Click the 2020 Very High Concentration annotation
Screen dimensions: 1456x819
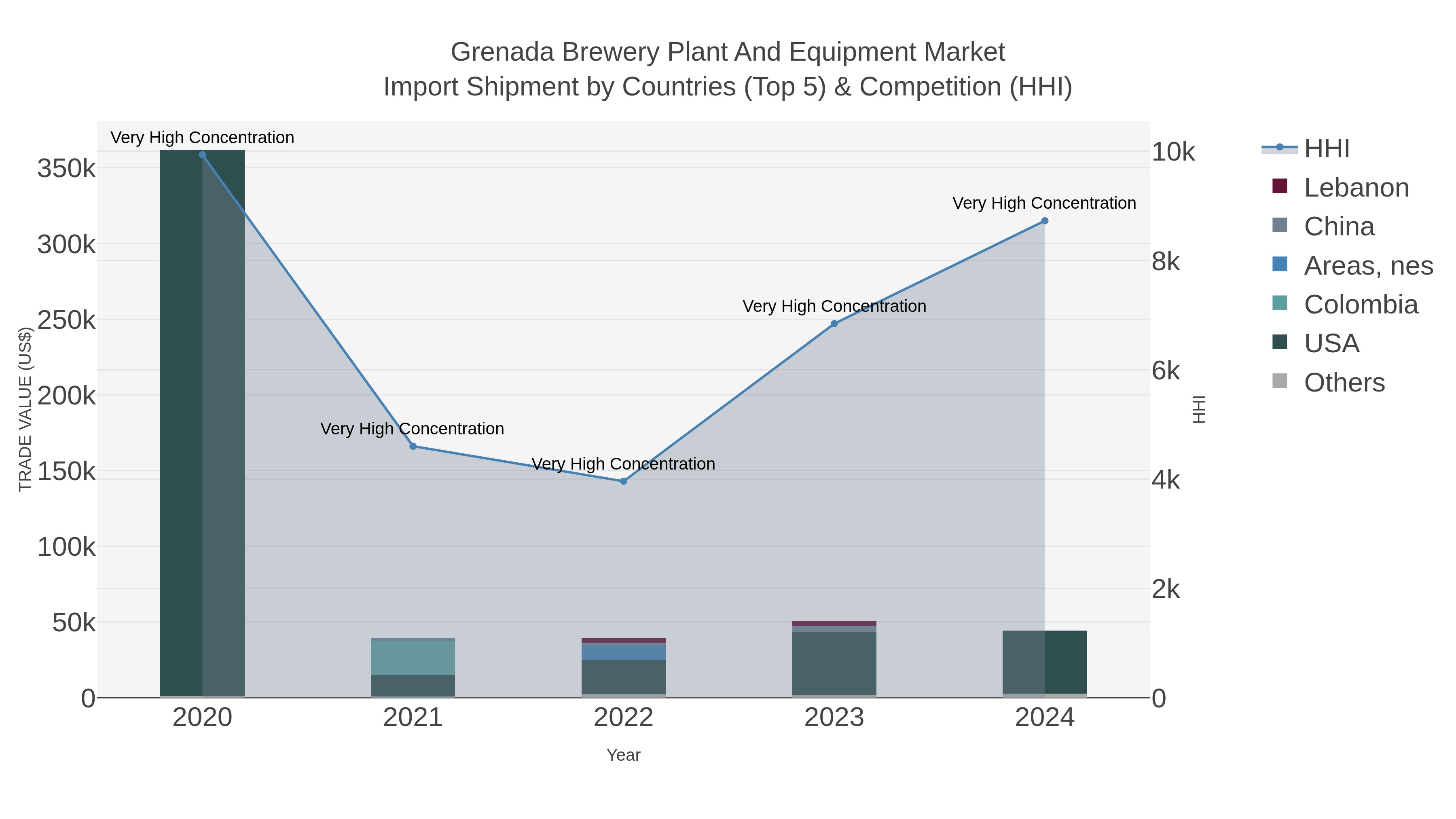[202, 138]
